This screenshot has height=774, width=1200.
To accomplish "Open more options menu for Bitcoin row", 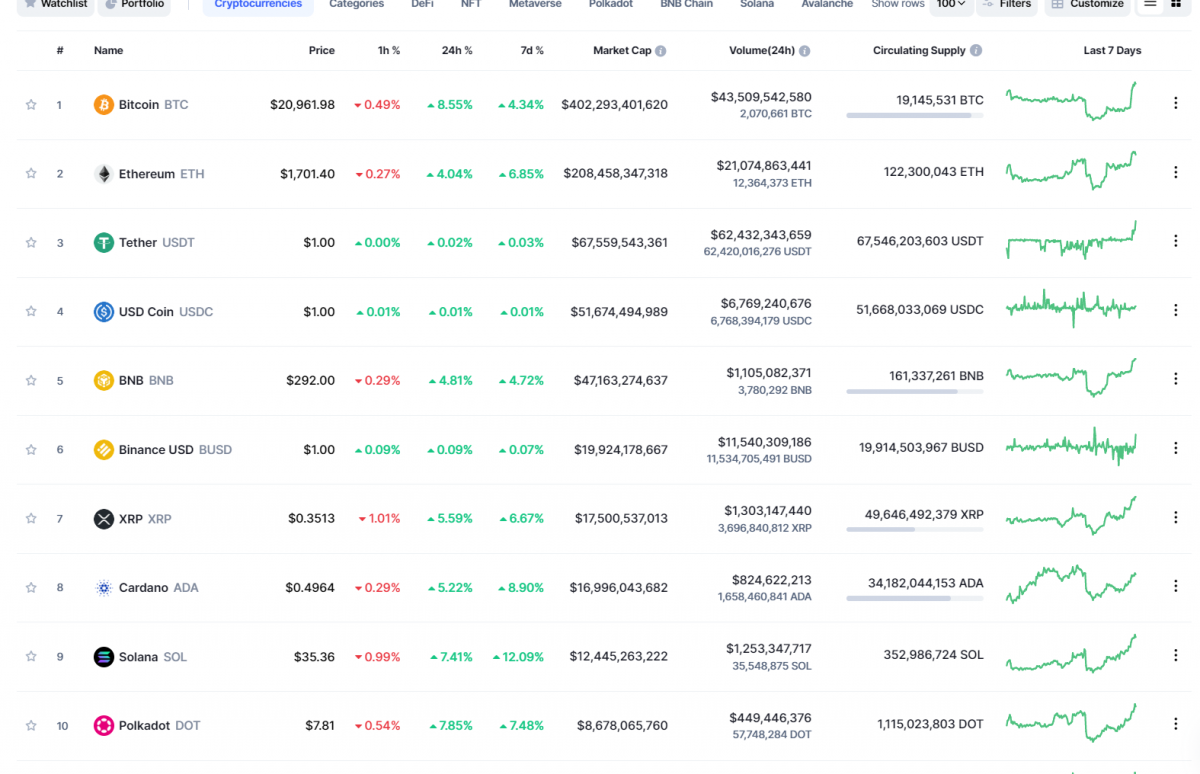I will [x=1176, y=103].
